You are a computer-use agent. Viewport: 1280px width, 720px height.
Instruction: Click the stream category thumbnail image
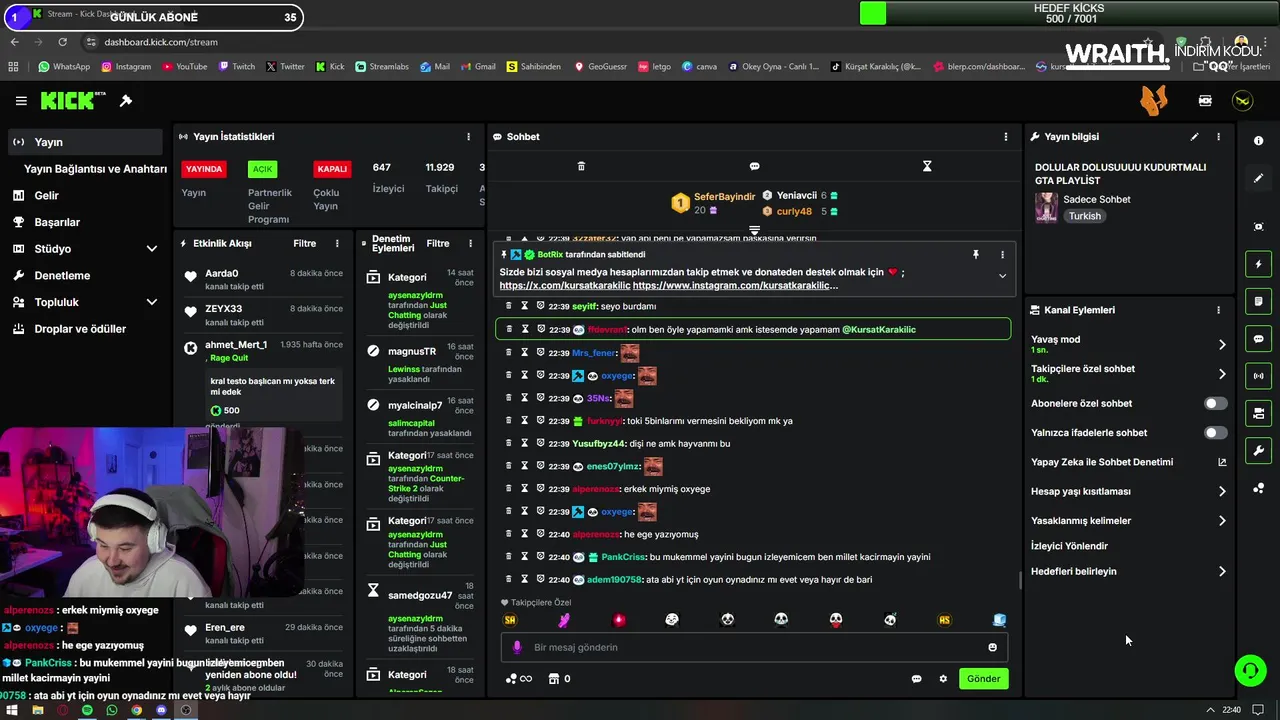[1046, 207]
